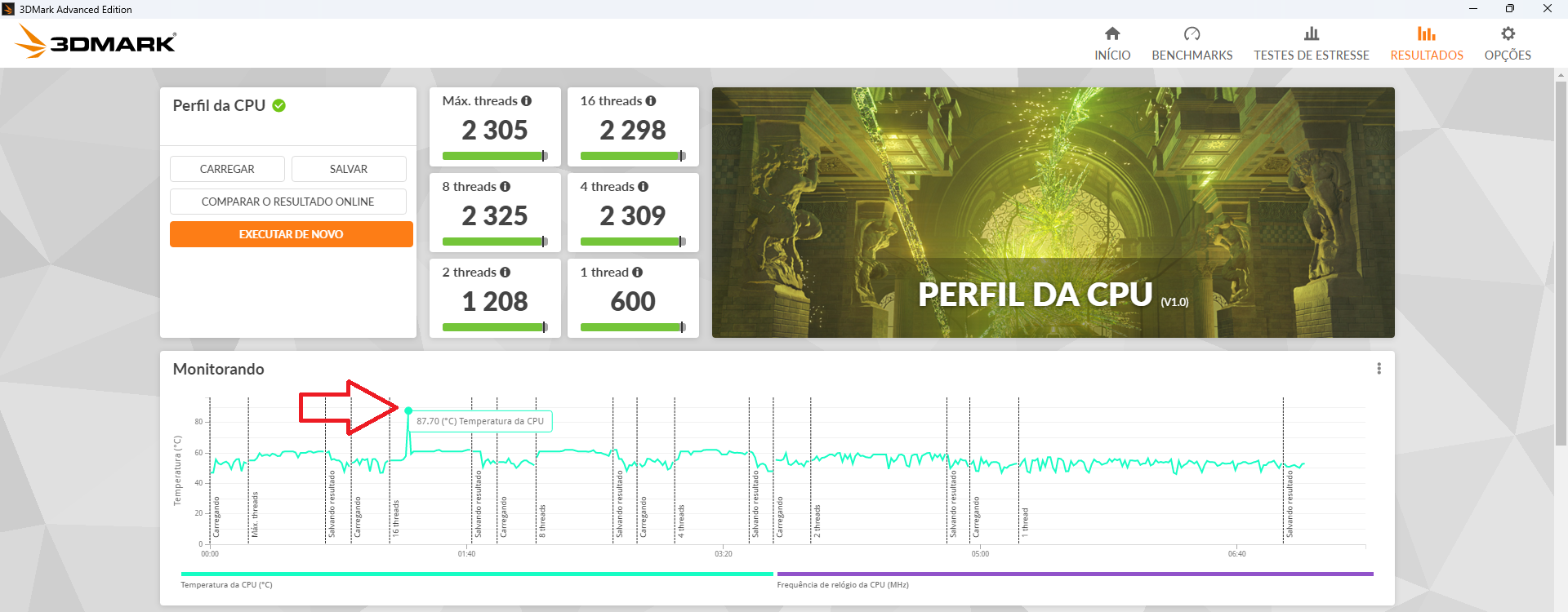The image size is (1568, 612).
Task: Click the CARREGAR button
Action: 227,169
